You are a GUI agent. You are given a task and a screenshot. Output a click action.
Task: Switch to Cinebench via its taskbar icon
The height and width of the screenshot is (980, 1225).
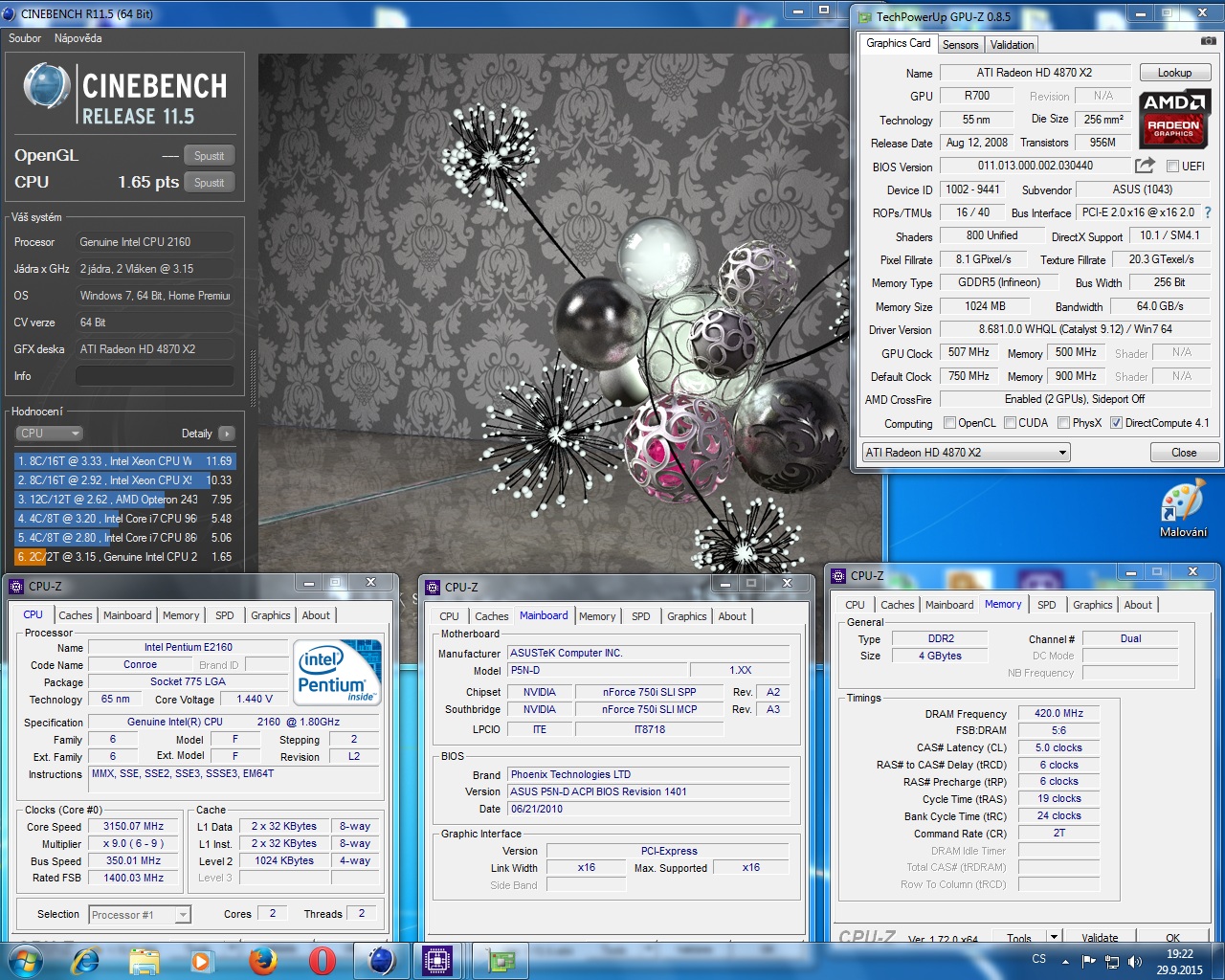click(381, 961)
